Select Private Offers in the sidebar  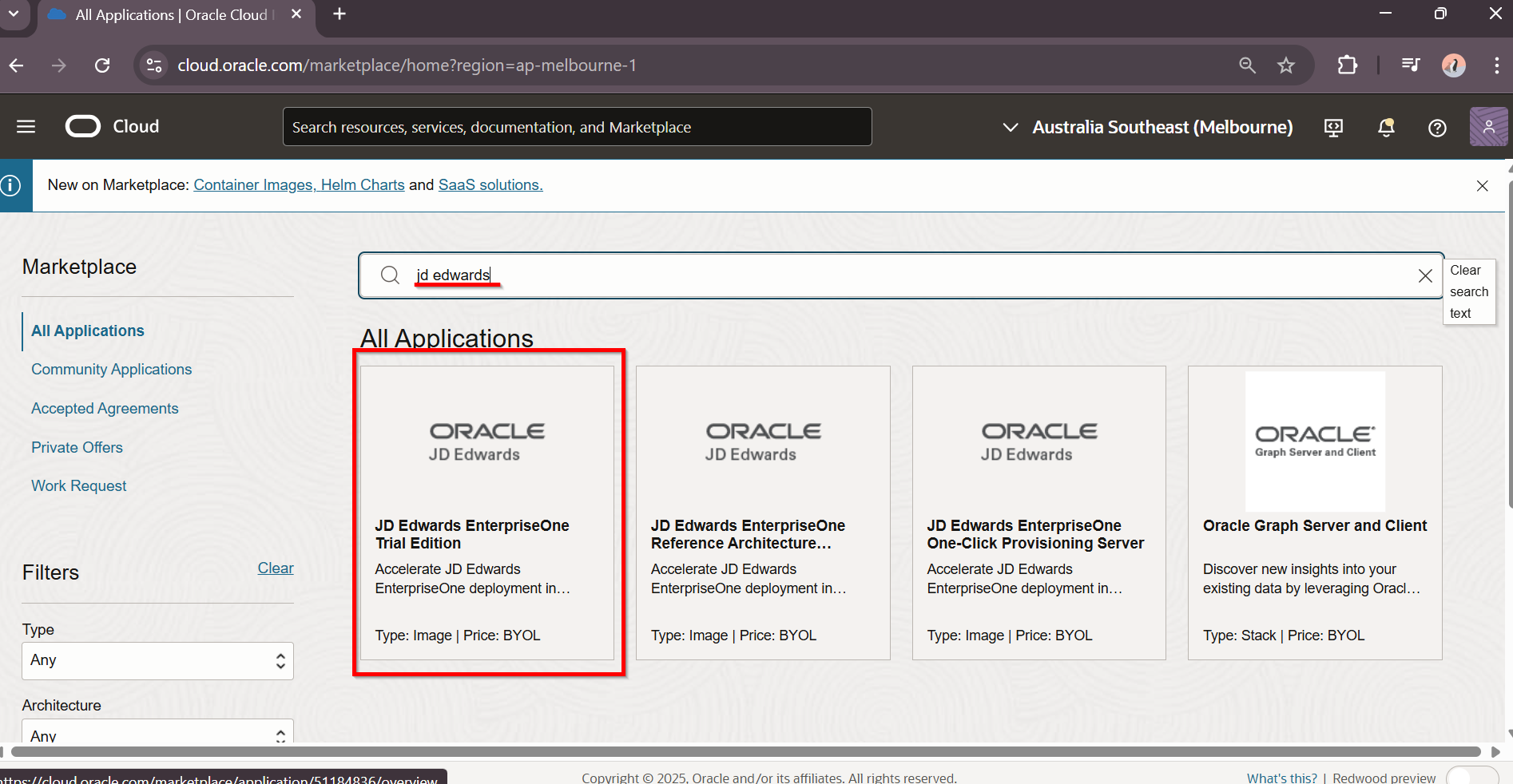click(x=76, y=447)
